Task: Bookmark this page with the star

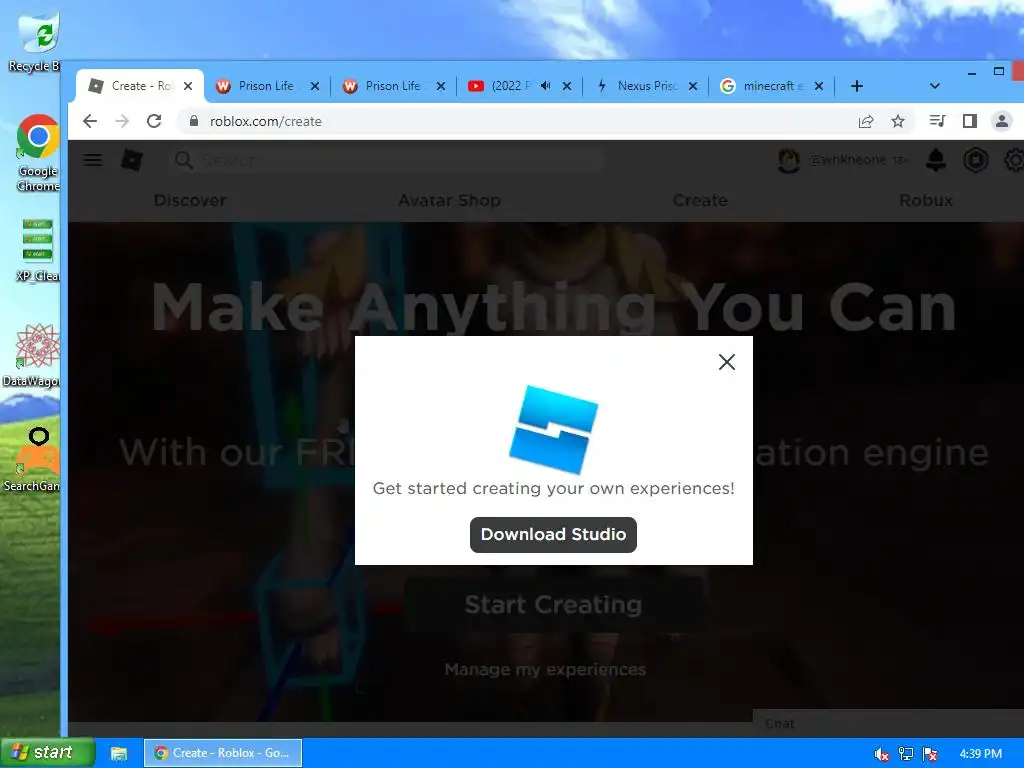Action: [898, 121]
